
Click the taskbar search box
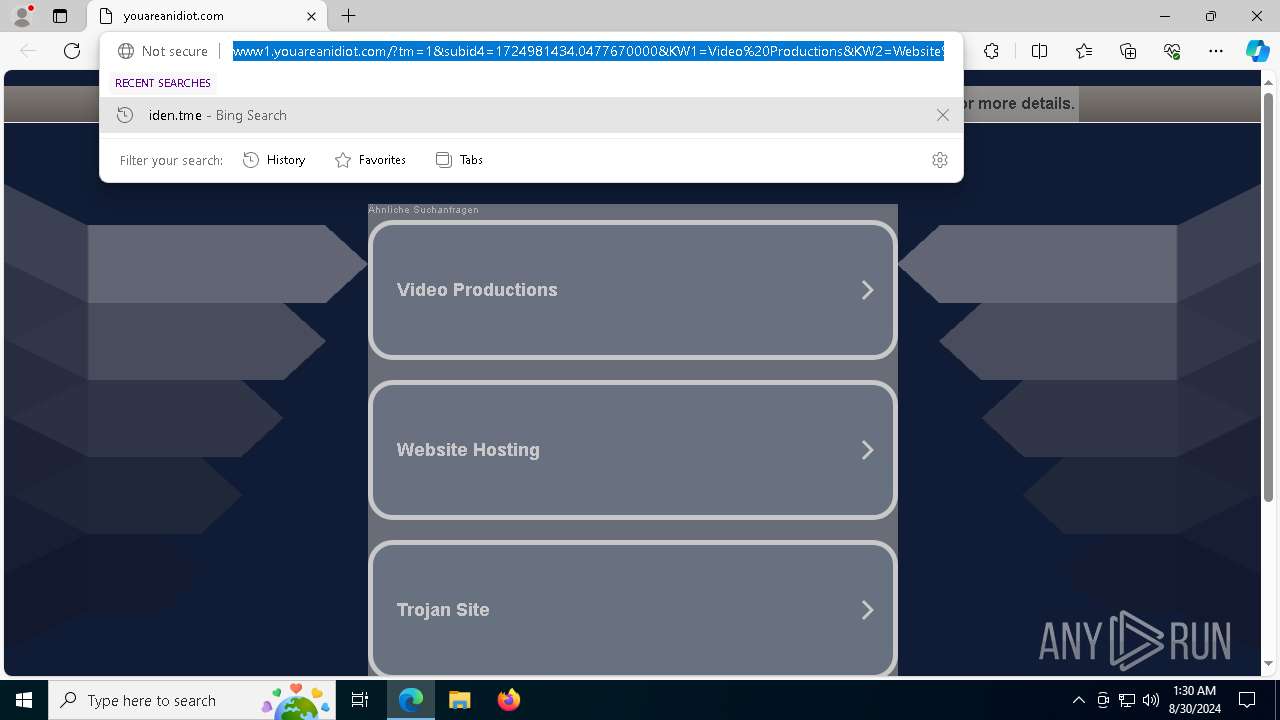(192, 700)
